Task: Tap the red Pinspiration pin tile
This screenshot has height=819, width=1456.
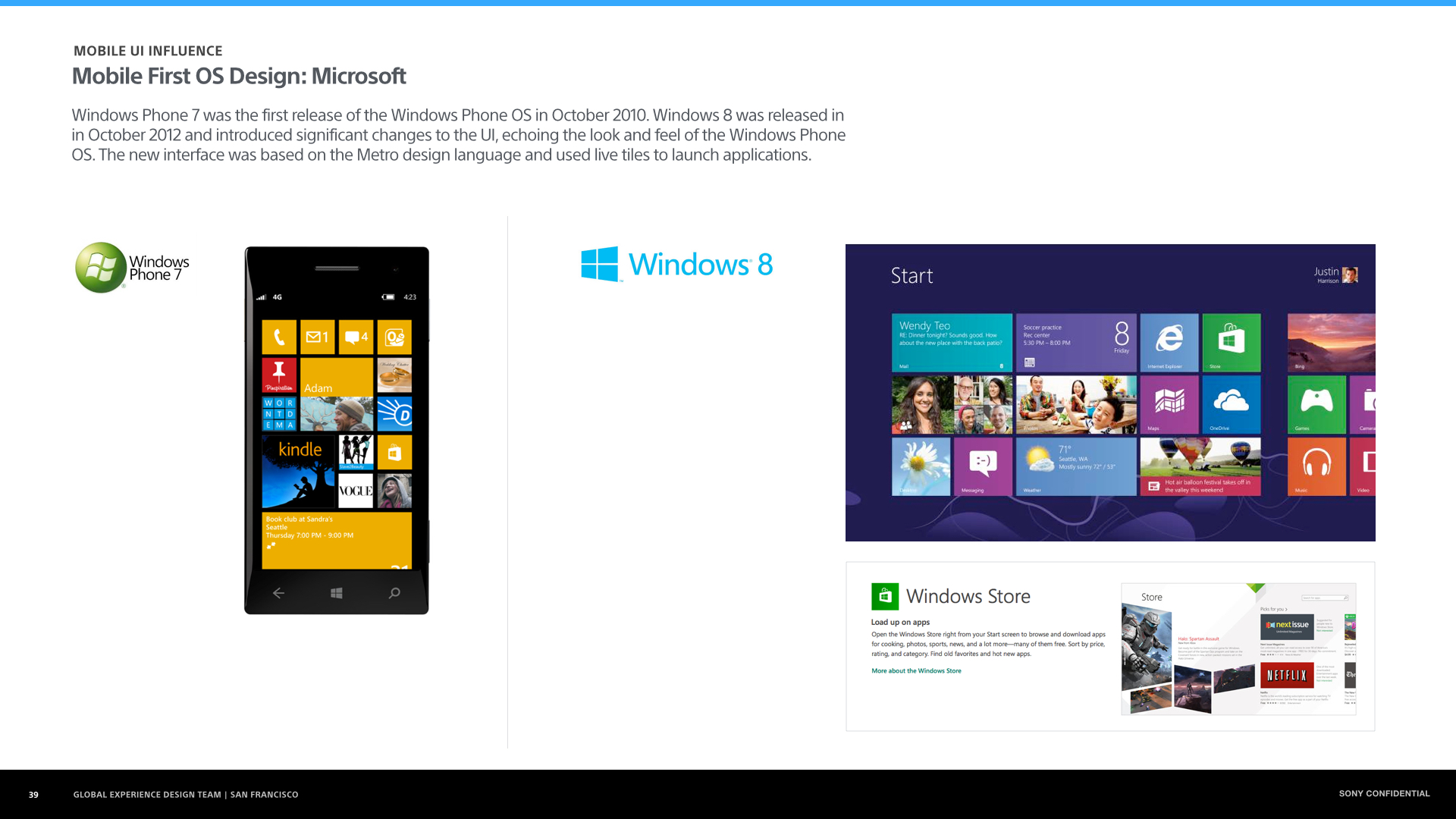Action: click(x=279, y=375)
